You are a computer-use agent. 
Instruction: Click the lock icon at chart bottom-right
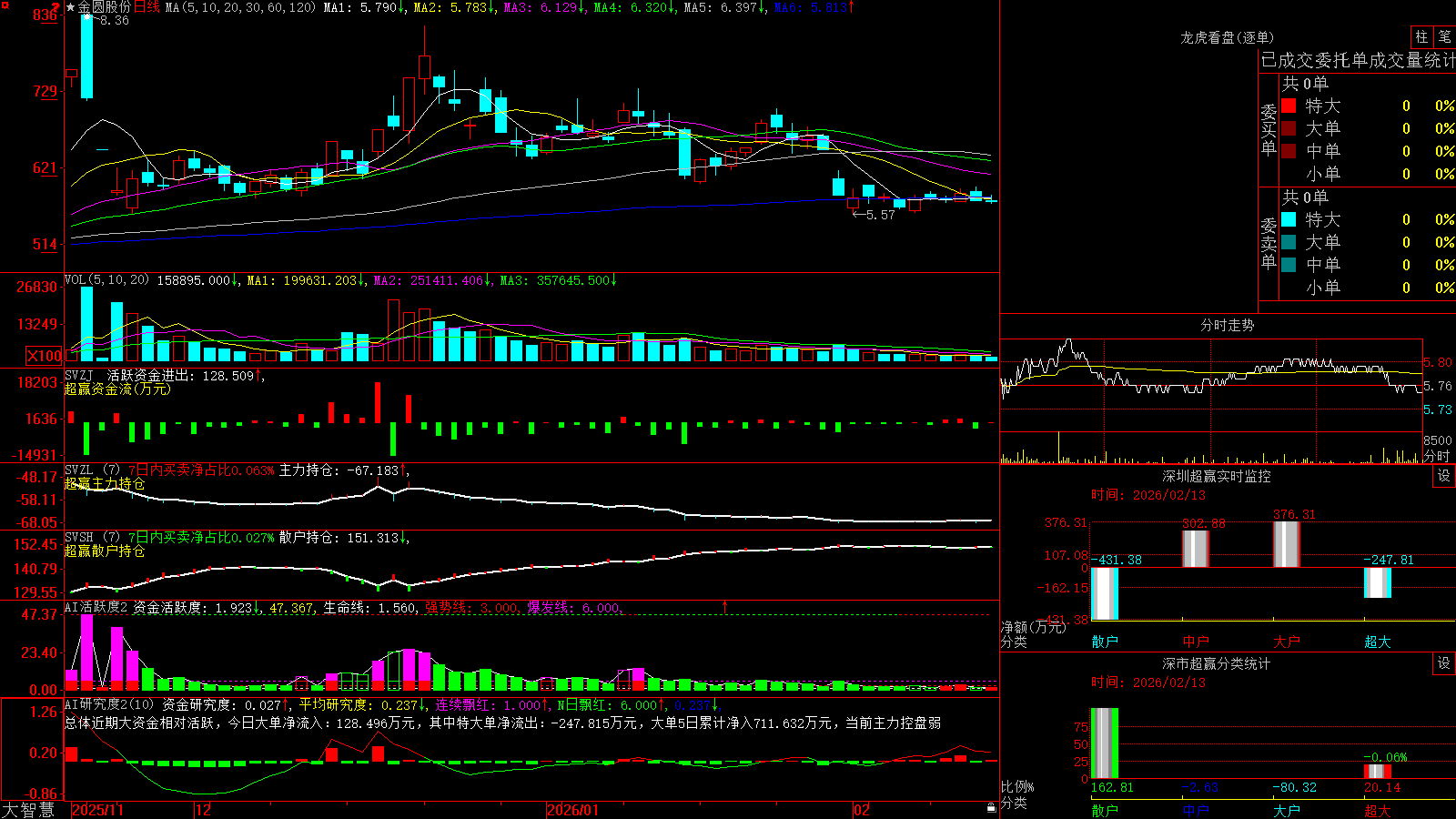[x=991, y=807]
